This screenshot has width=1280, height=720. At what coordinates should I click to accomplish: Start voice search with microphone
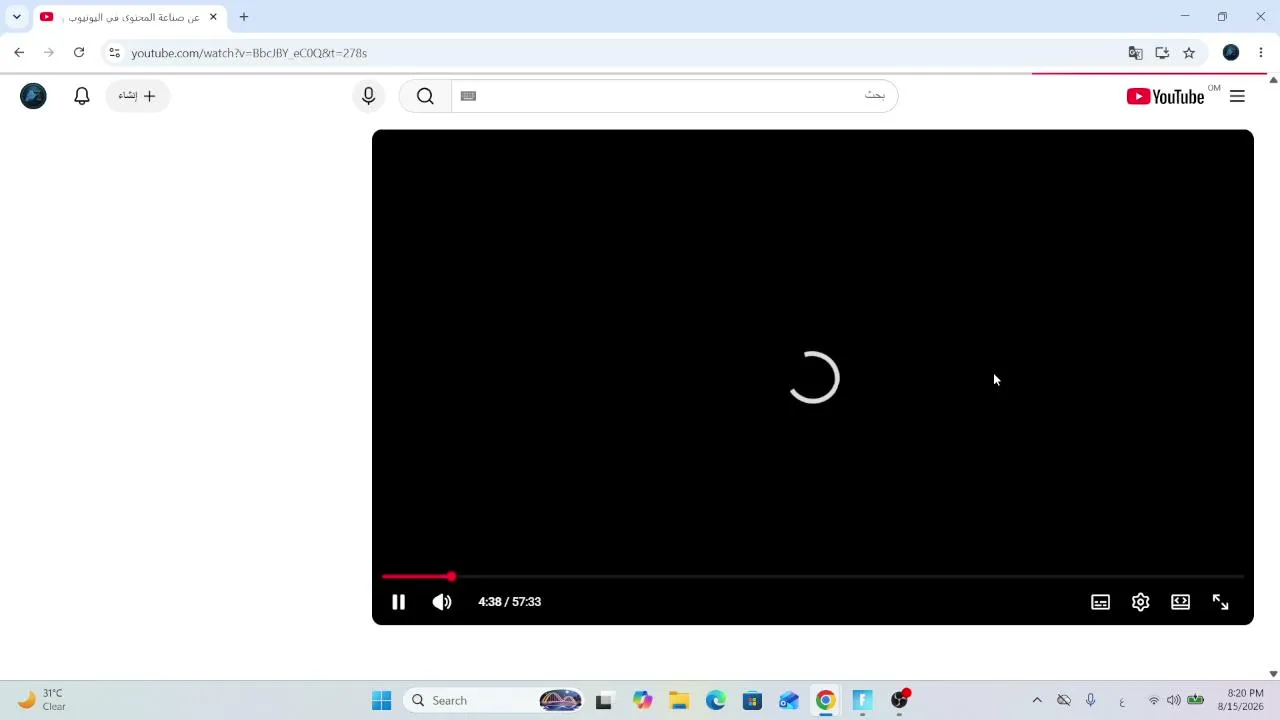click(368, 96)
